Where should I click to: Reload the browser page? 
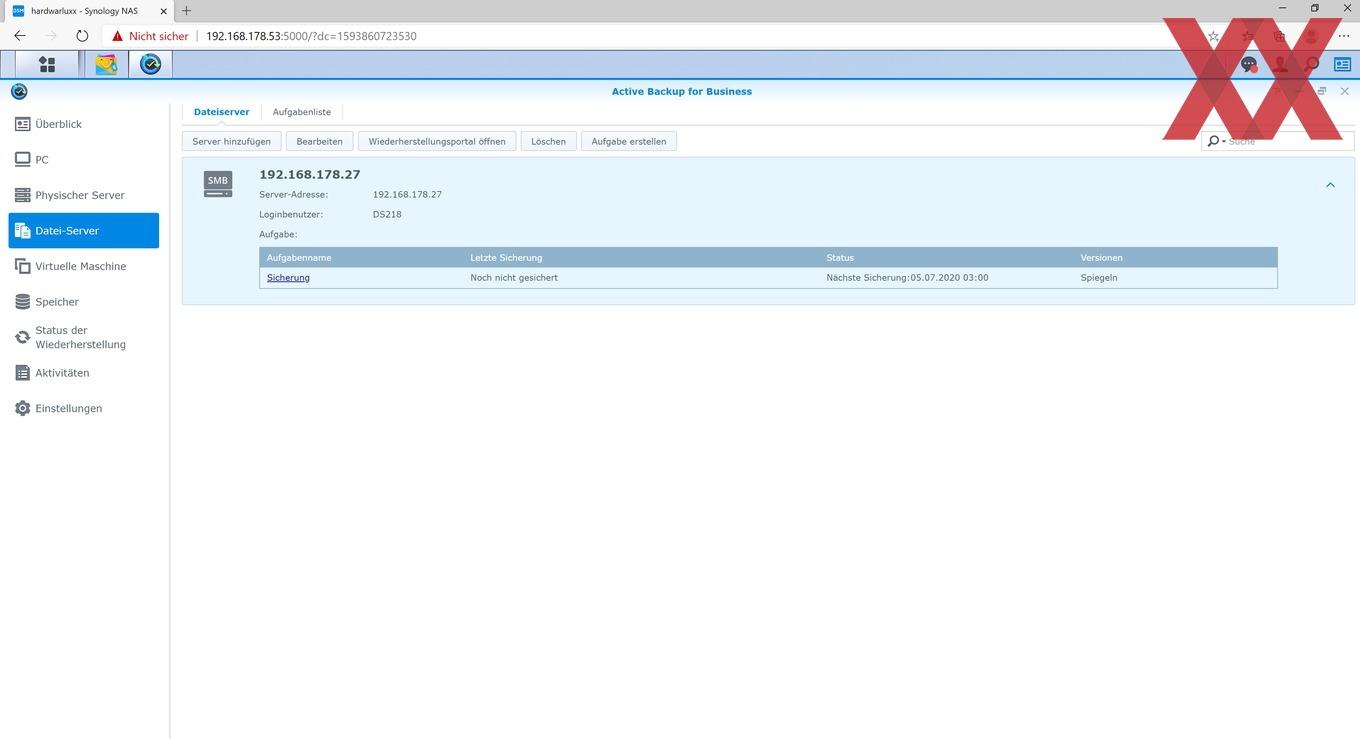(x=82, y=36)
